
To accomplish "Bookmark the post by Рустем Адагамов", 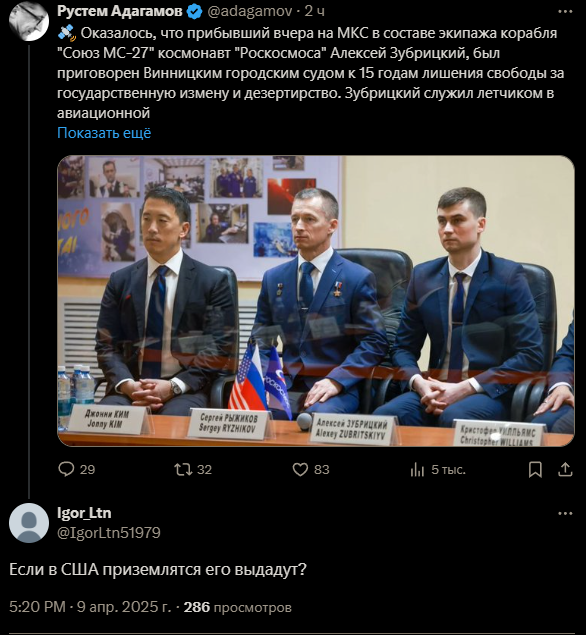I will 535,469.
